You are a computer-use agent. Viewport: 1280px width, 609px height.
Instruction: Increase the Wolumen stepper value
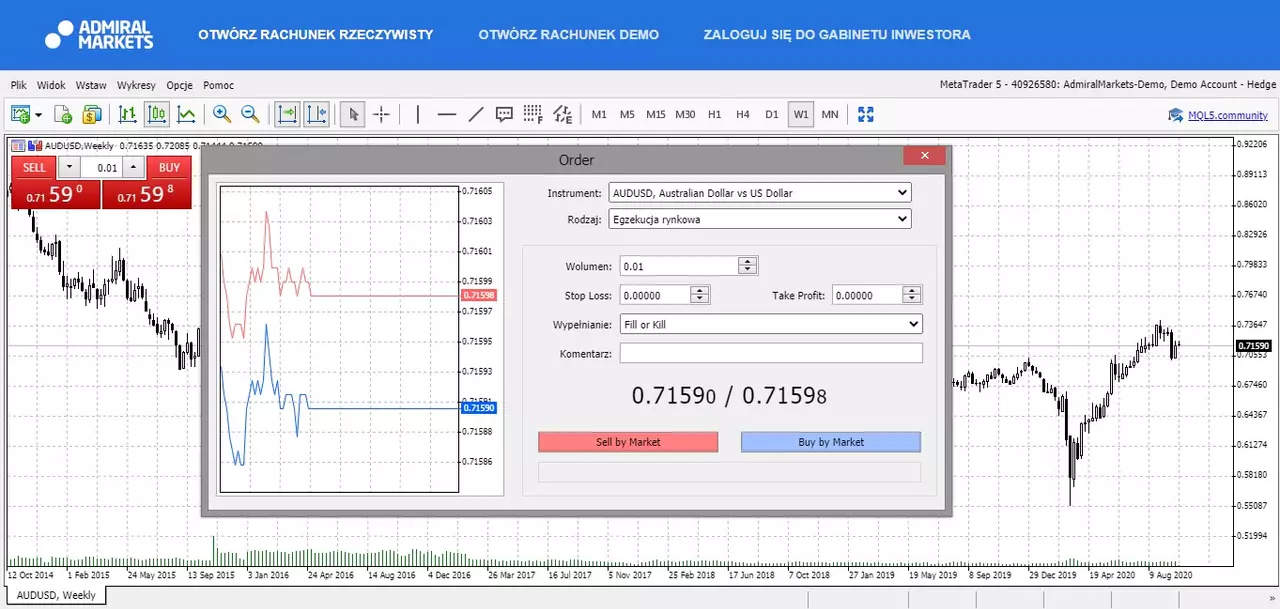[747, 261]
